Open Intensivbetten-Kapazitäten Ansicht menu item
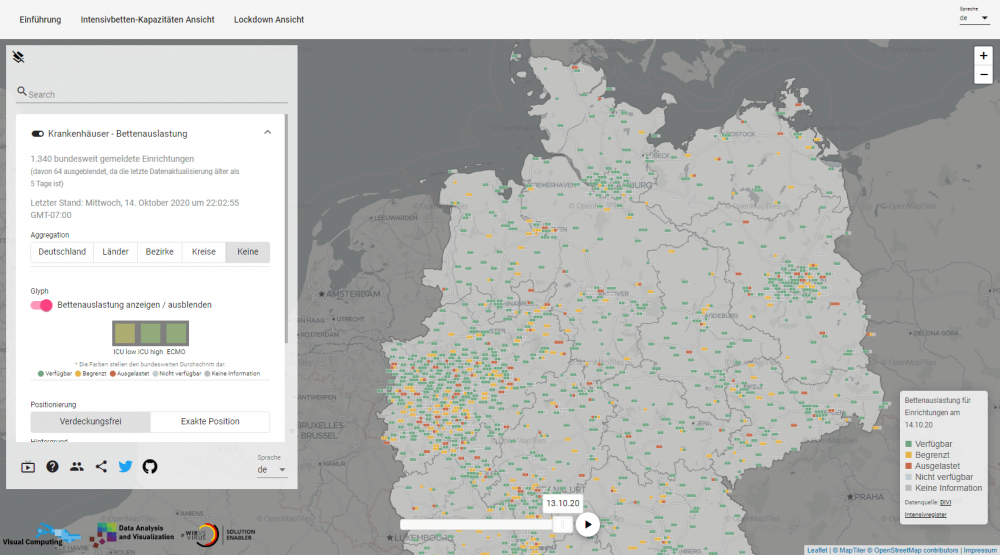This screenshot has height=555, width=1000. point(147,20)
